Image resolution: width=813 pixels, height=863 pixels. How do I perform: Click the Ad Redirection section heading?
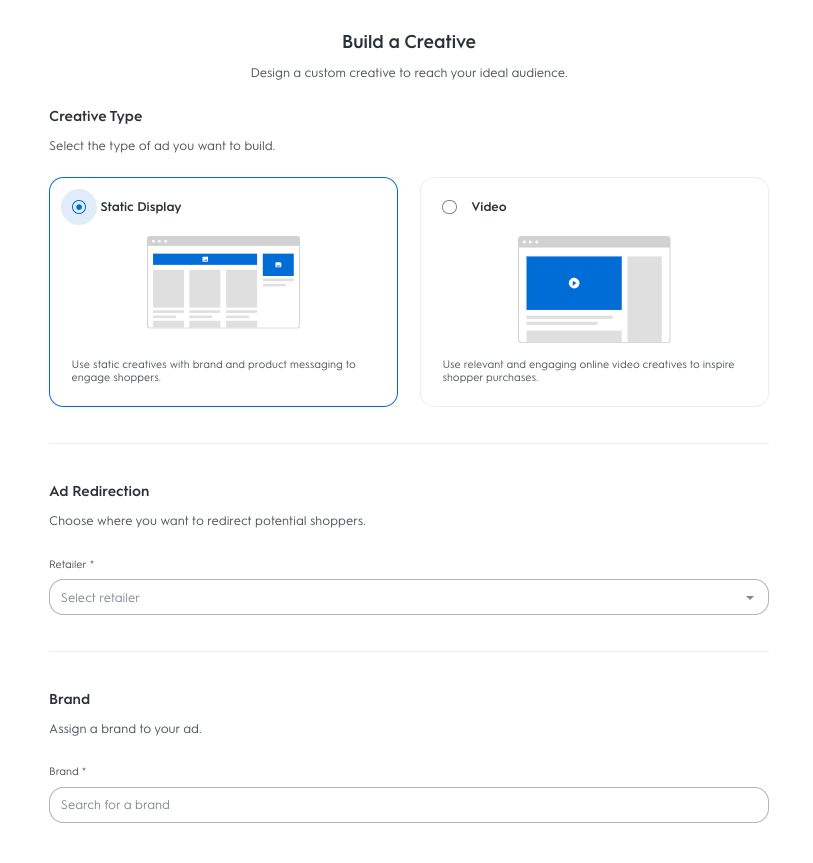99,491
